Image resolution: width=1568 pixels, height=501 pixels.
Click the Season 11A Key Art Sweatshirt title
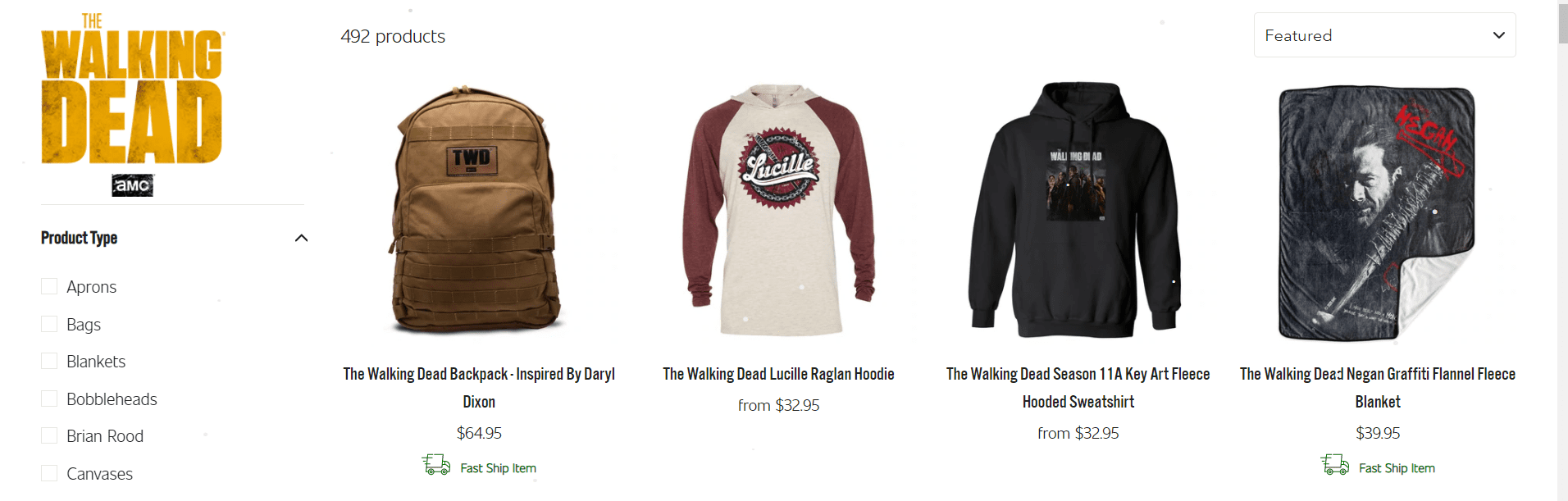point(1078,388)
